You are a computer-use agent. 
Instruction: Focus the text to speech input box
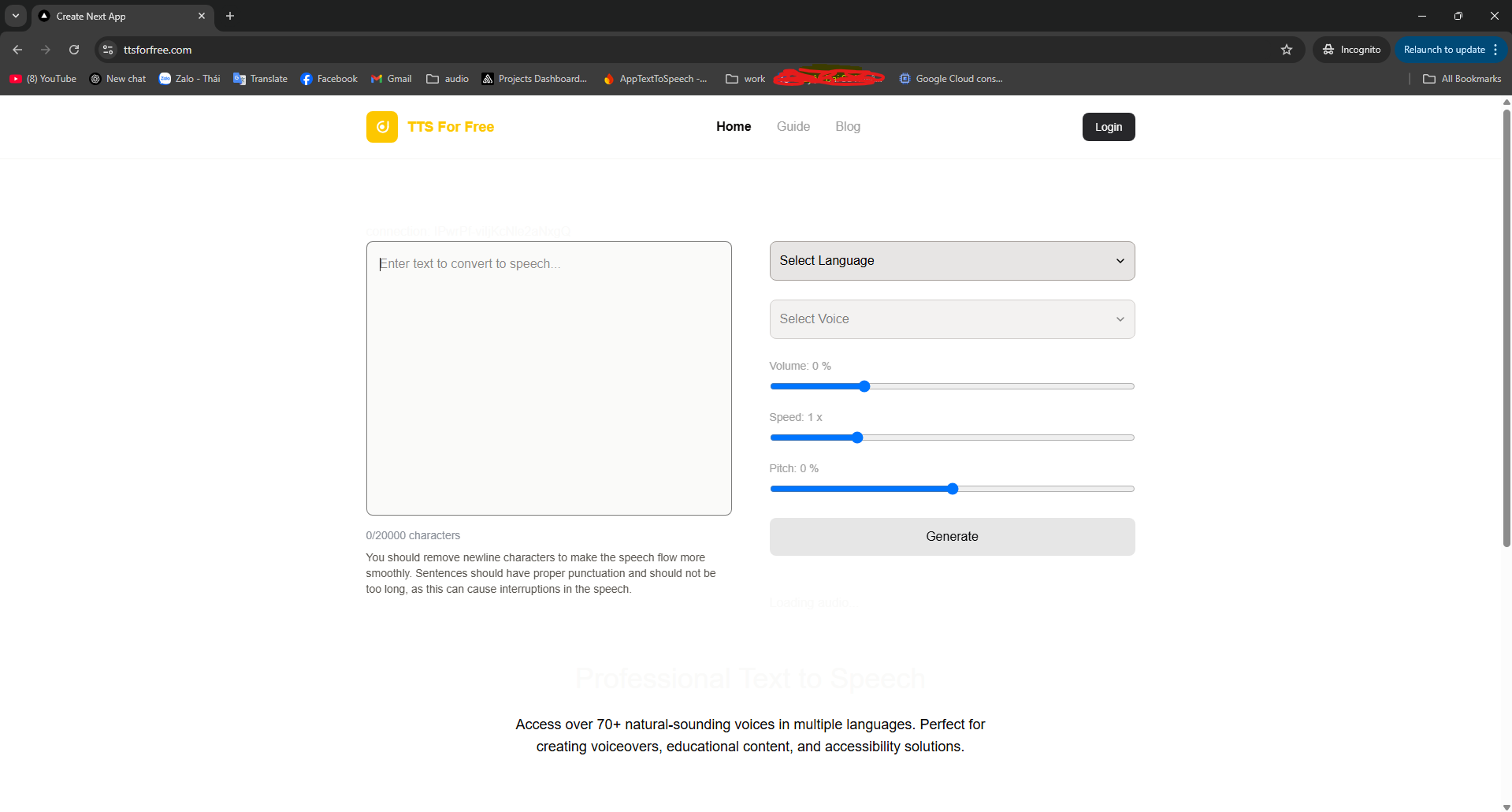coord(548,378)
